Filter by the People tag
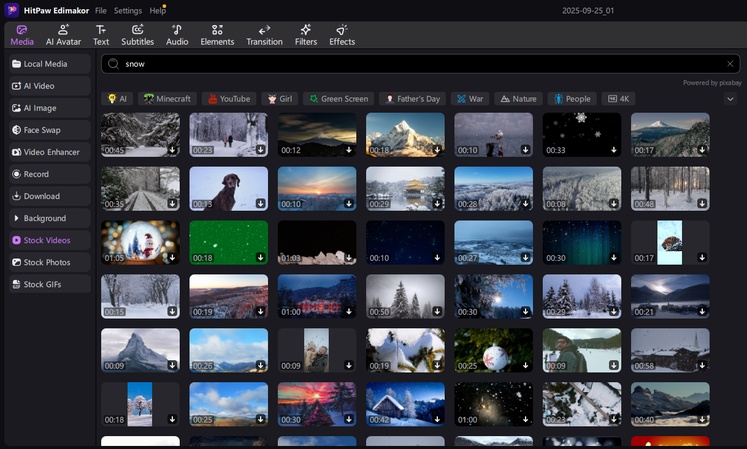This screenshot has width=747, height=449. tap(572, 99)
